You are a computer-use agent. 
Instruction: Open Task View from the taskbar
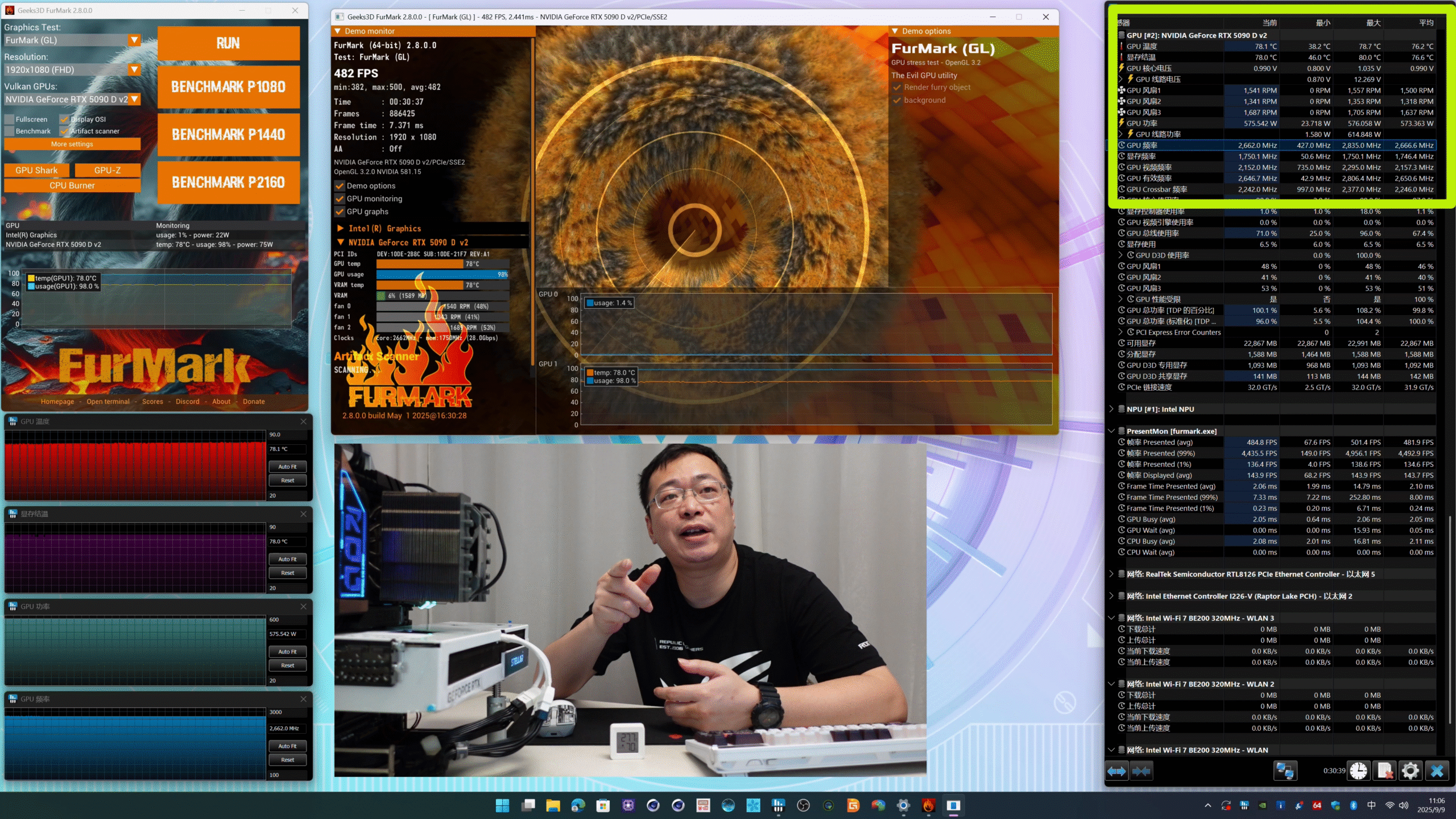[528, 805]
